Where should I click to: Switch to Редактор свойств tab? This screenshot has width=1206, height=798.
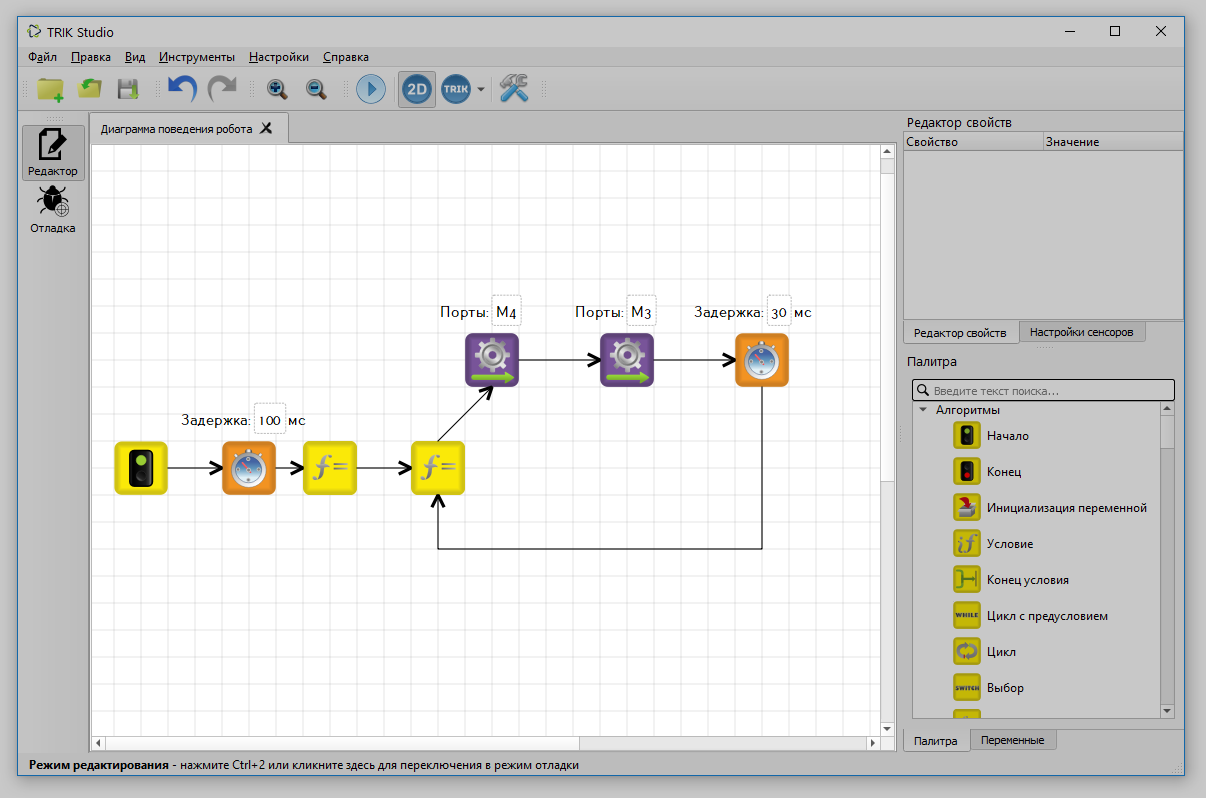pos(960,332)
